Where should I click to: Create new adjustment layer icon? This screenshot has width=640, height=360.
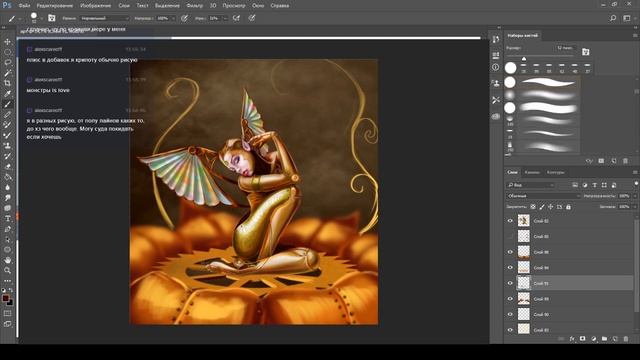(593, 339)
